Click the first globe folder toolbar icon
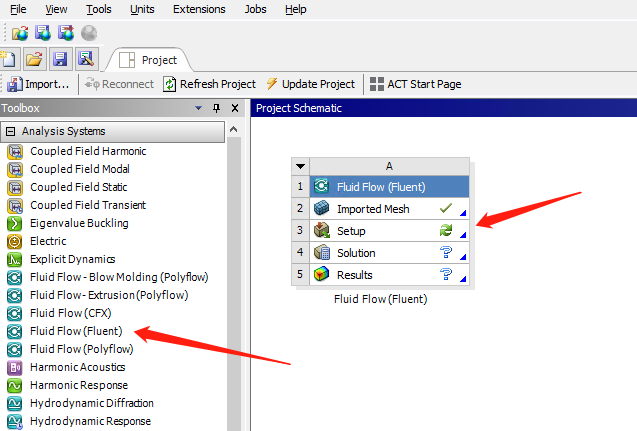Screen dimensions: 637x431 pyautogui.click(x=20, y=33)
